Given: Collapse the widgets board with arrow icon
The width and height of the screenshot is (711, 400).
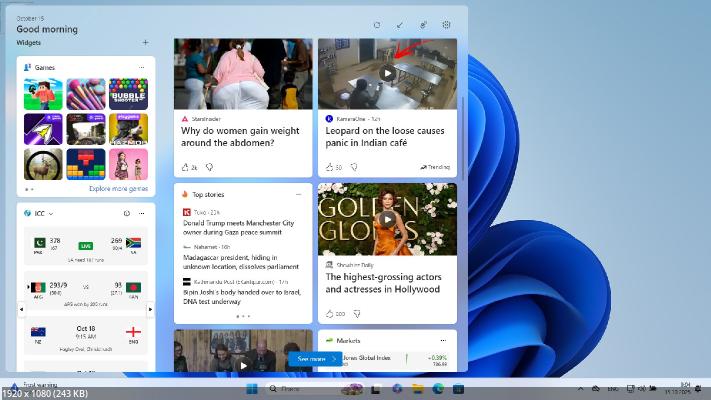Looking at the screenshot, I should click(x=400, y=25).
